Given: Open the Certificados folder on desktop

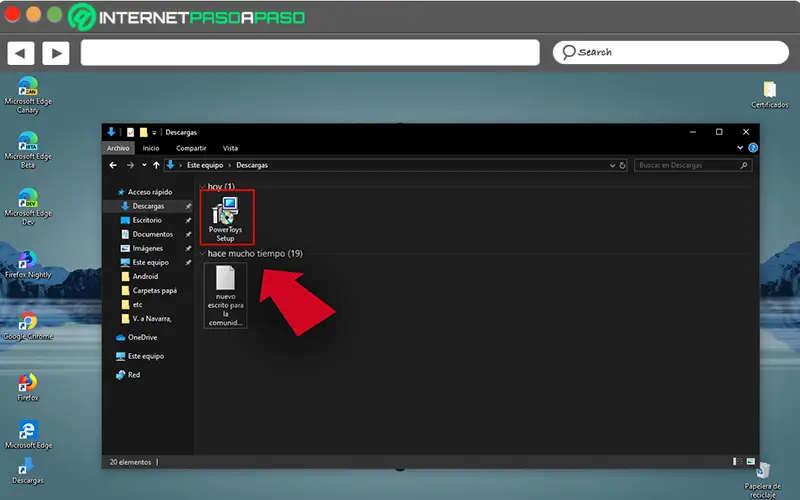Looking at the screenshot, I should (x=769, y=95).
